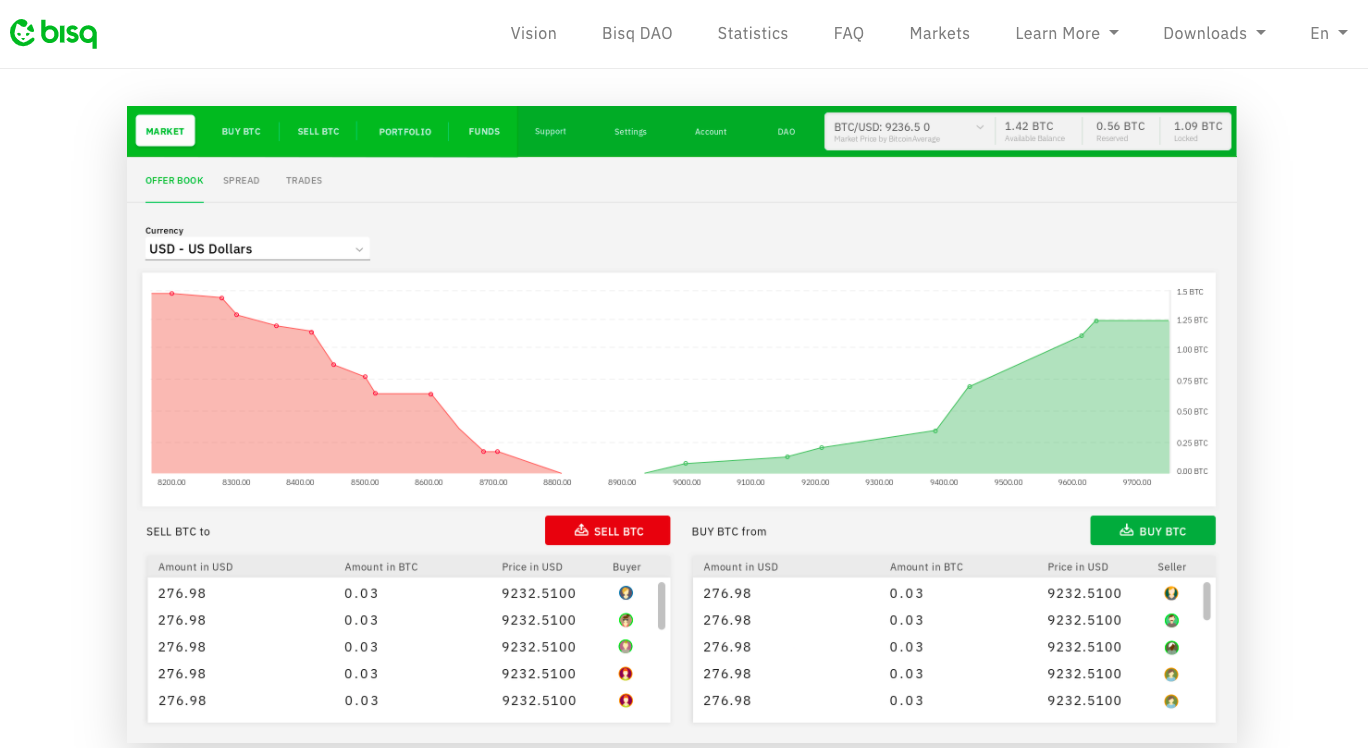Click fourth buyer avatar in SELL table
Viewport: 1368px width, 748px height.
click(626, 674)
